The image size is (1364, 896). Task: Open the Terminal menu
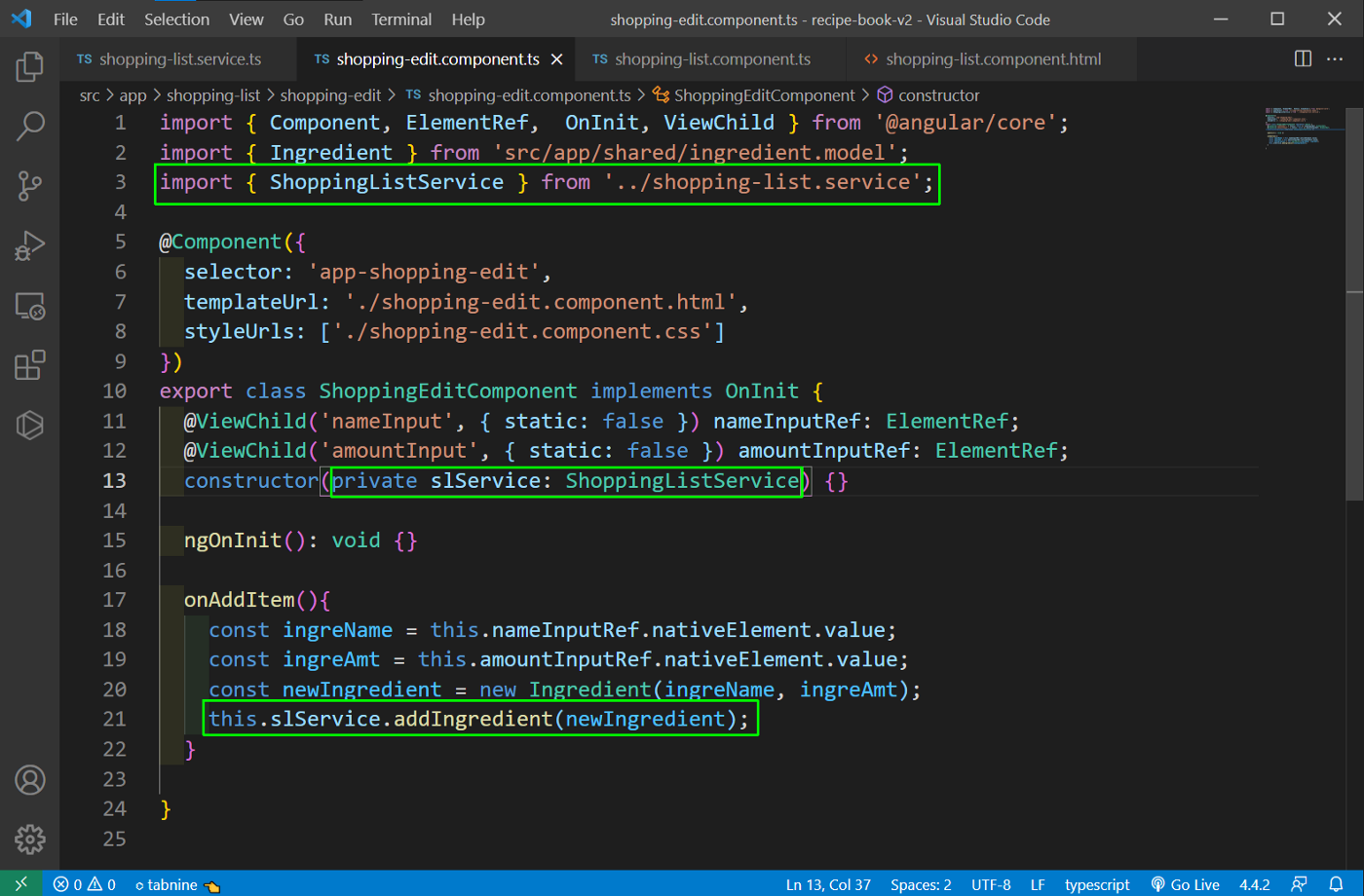point(401,19)
